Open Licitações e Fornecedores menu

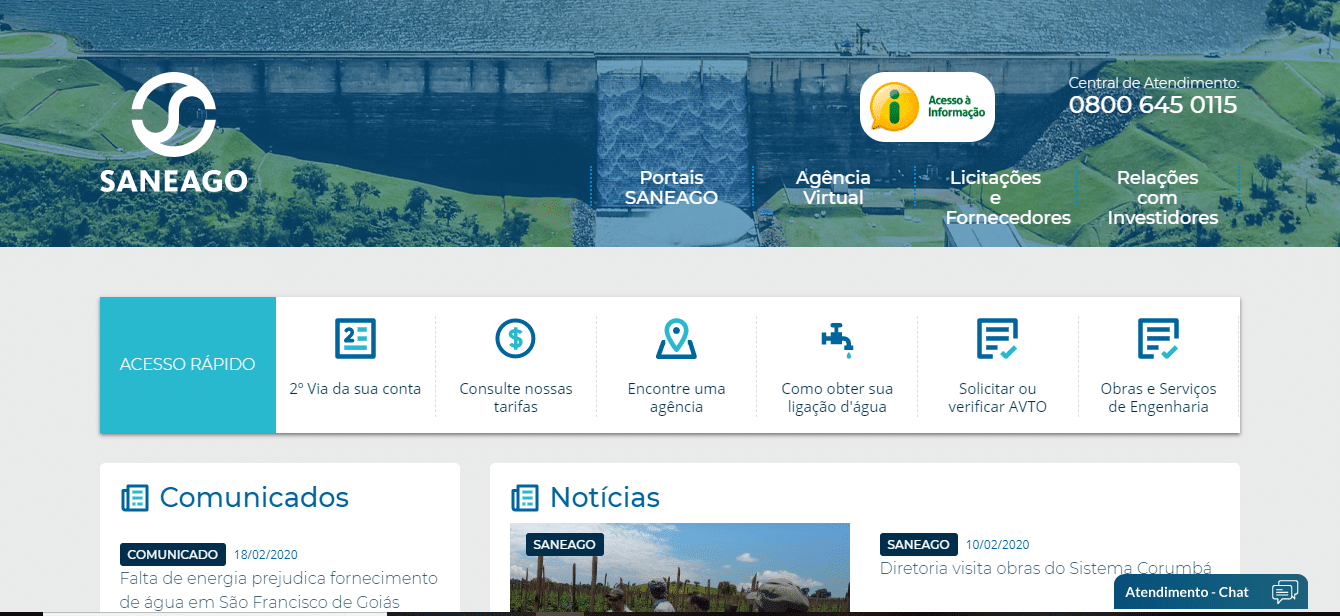pyautogui.click(x=1008, y=198)
